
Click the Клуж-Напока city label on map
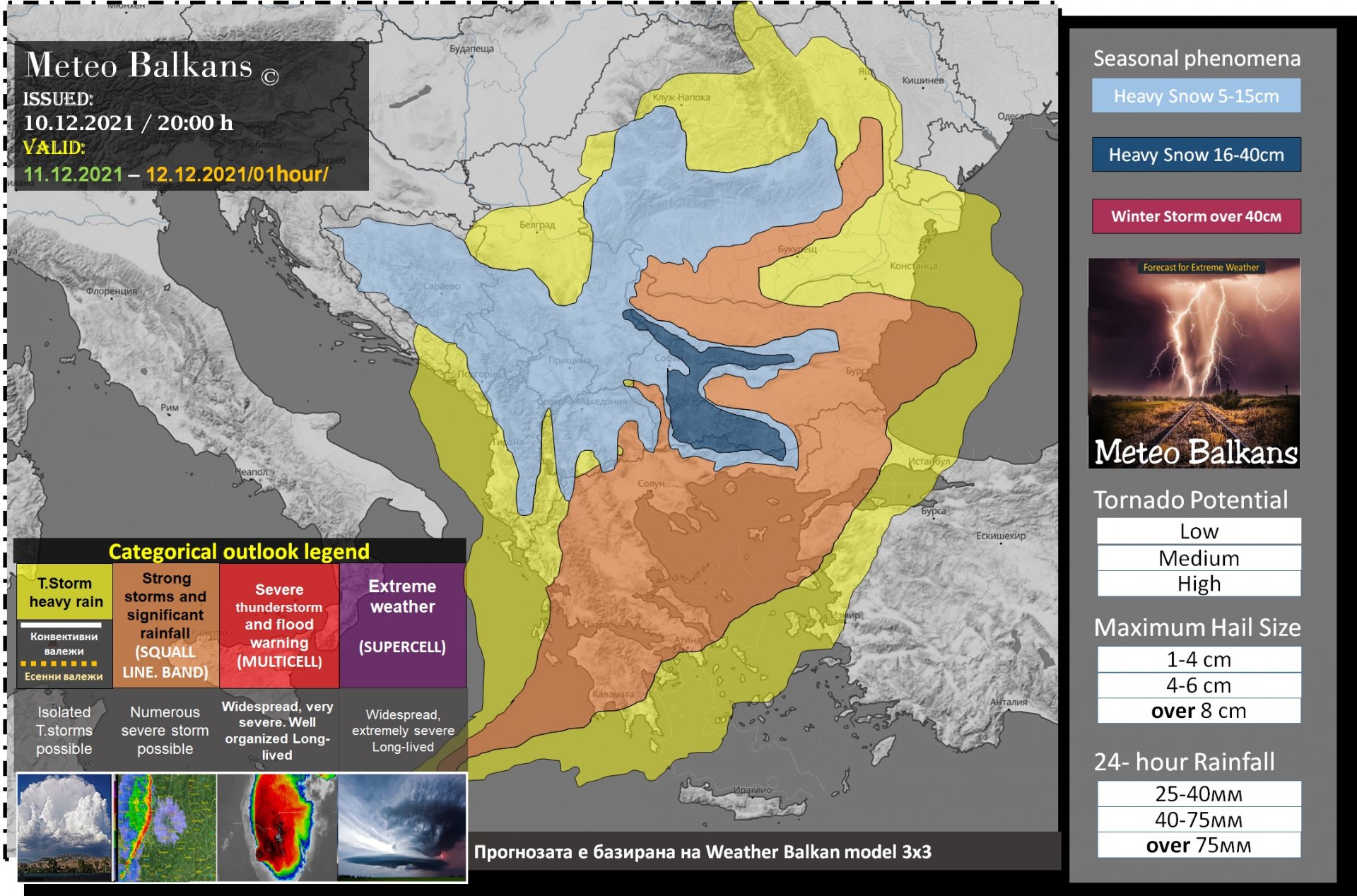681,98
